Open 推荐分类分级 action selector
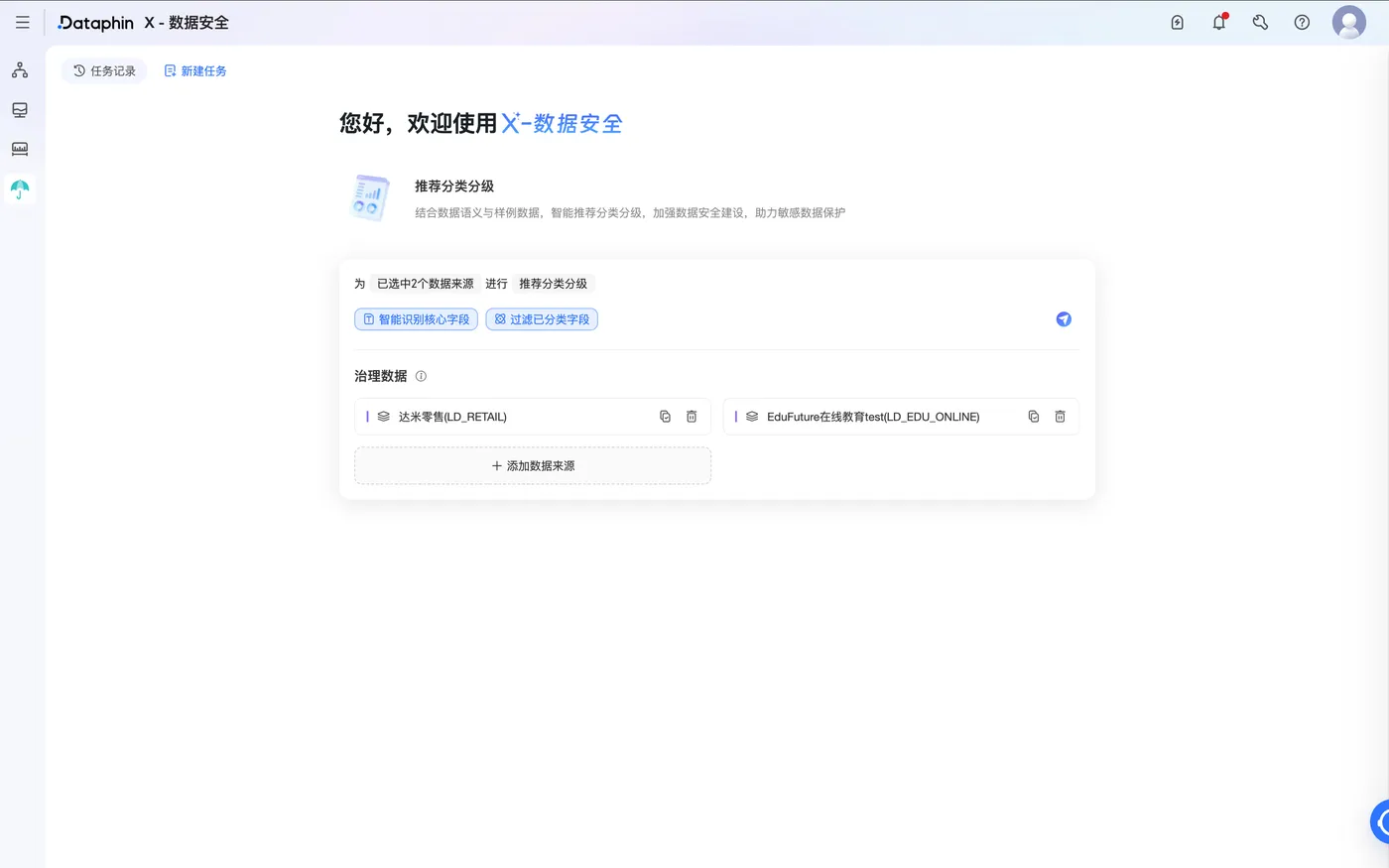Viewport: 1389px width, 868px height. pos(553,284)
